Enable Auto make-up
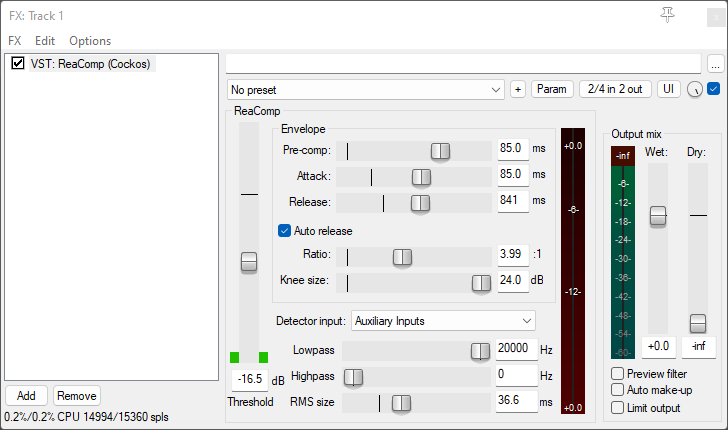The height and width of the screenshot is (430, 728). click(x=617, y=389)
